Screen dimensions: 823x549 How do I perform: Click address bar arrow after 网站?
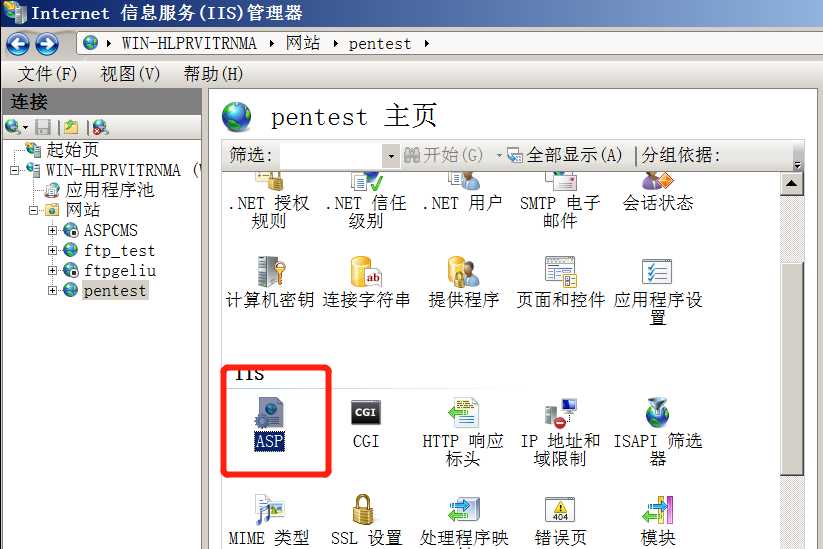coord(335,44)
